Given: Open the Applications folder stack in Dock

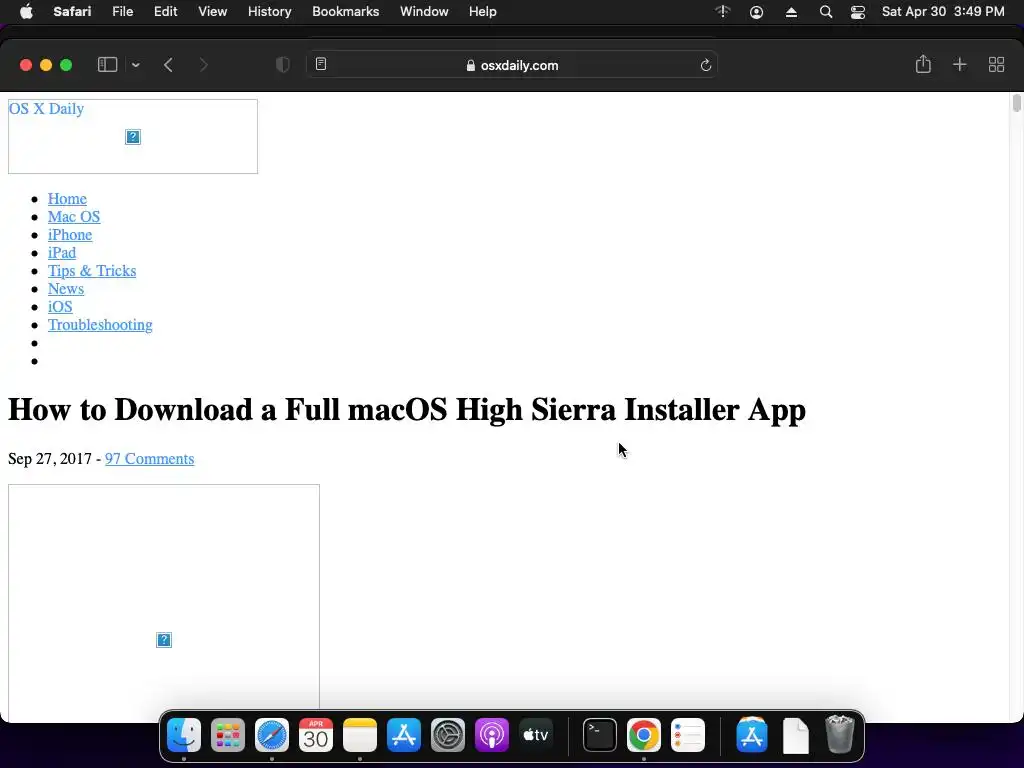Looking at the screenshot, I should 752,735.
